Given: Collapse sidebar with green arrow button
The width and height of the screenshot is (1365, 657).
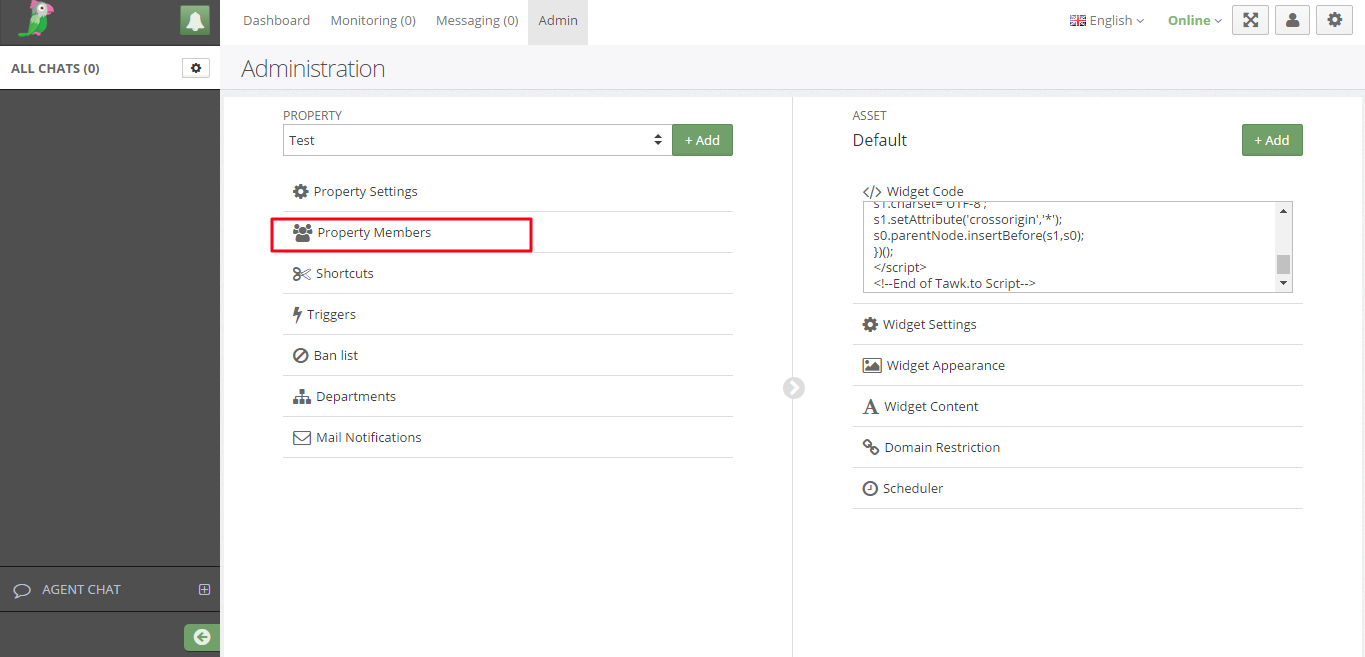Looking at the screenshot, I should tap(202, 637).
